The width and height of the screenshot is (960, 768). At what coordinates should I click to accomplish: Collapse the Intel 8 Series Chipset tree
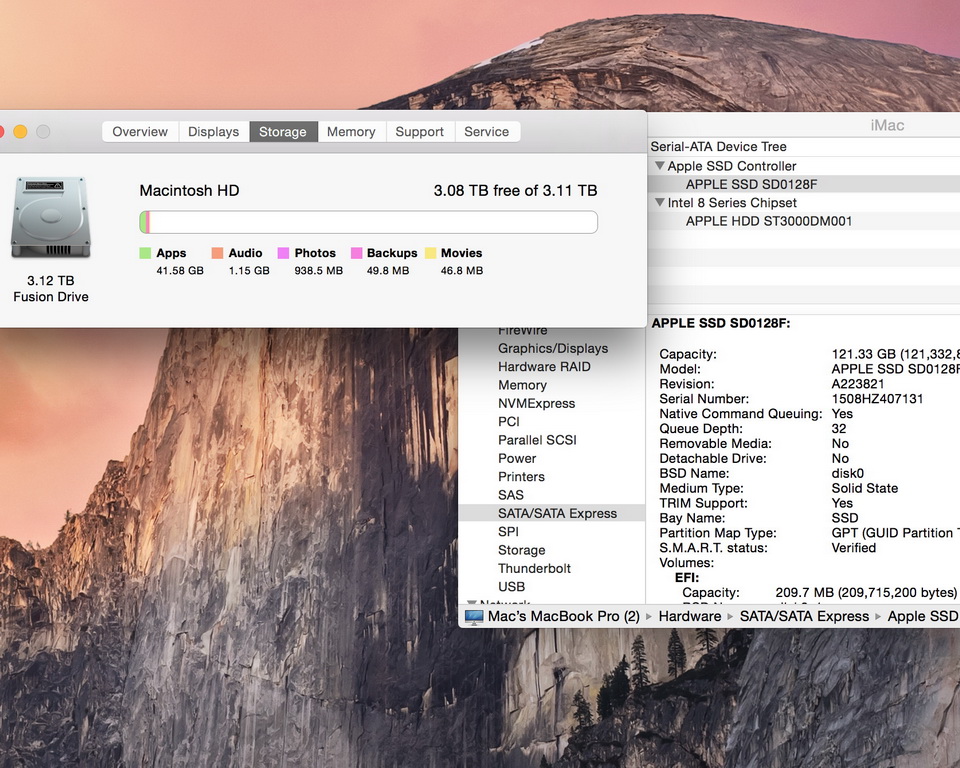coord(659,202)
